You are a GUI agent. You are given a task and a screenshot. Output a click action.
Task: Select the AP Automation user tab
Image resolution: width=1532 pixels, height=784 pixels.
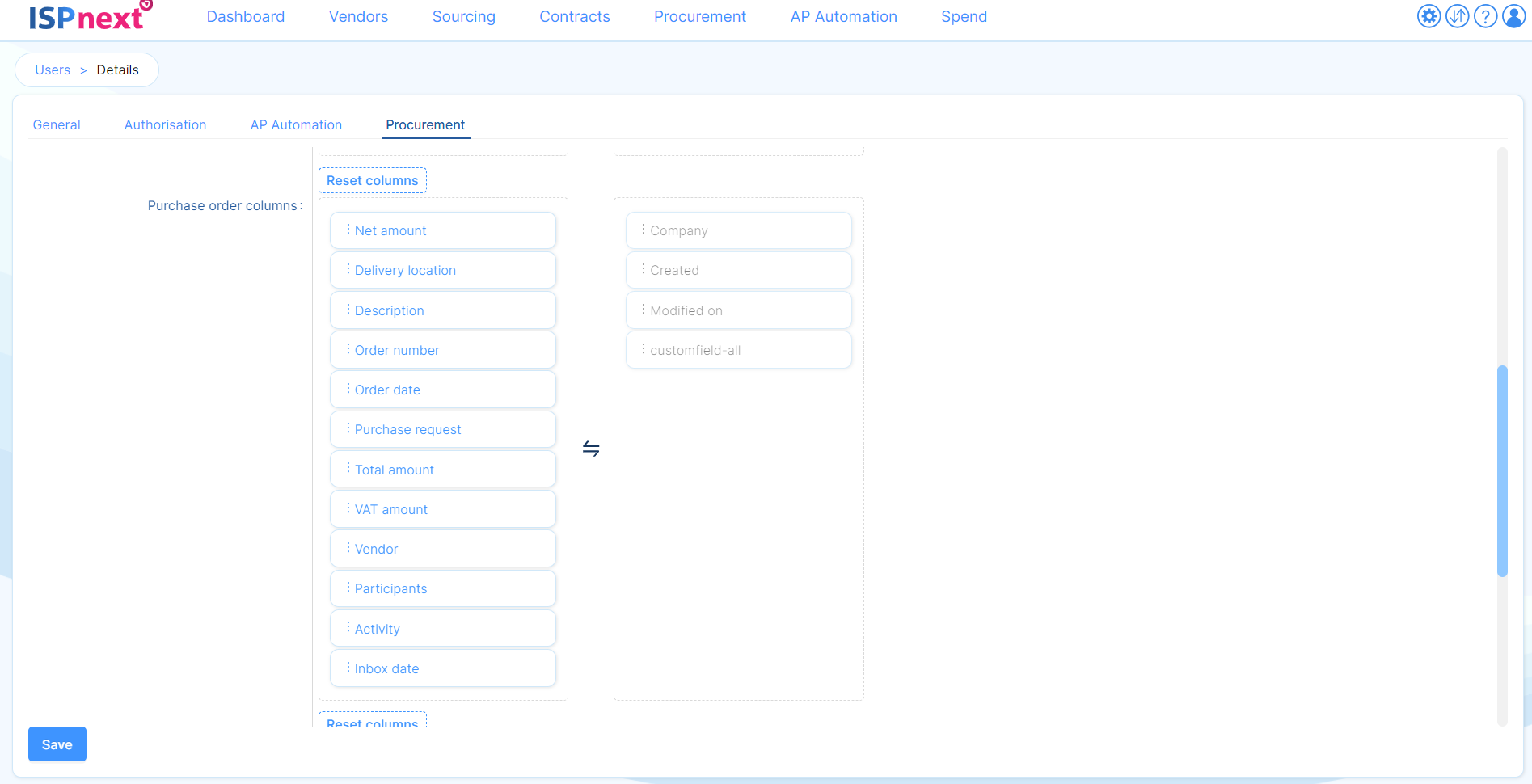(x=296, y=124)
